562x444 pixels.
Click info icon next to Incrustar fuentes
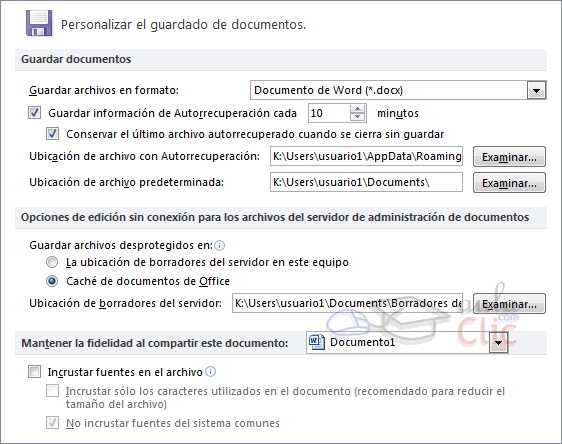pyautogui.click(x=210, y=372)
